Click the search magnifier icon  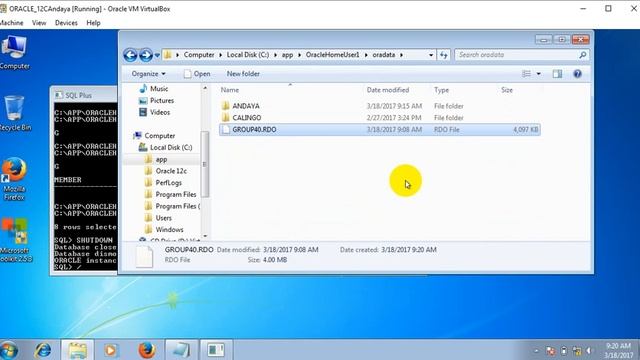[x=583, y=55]
